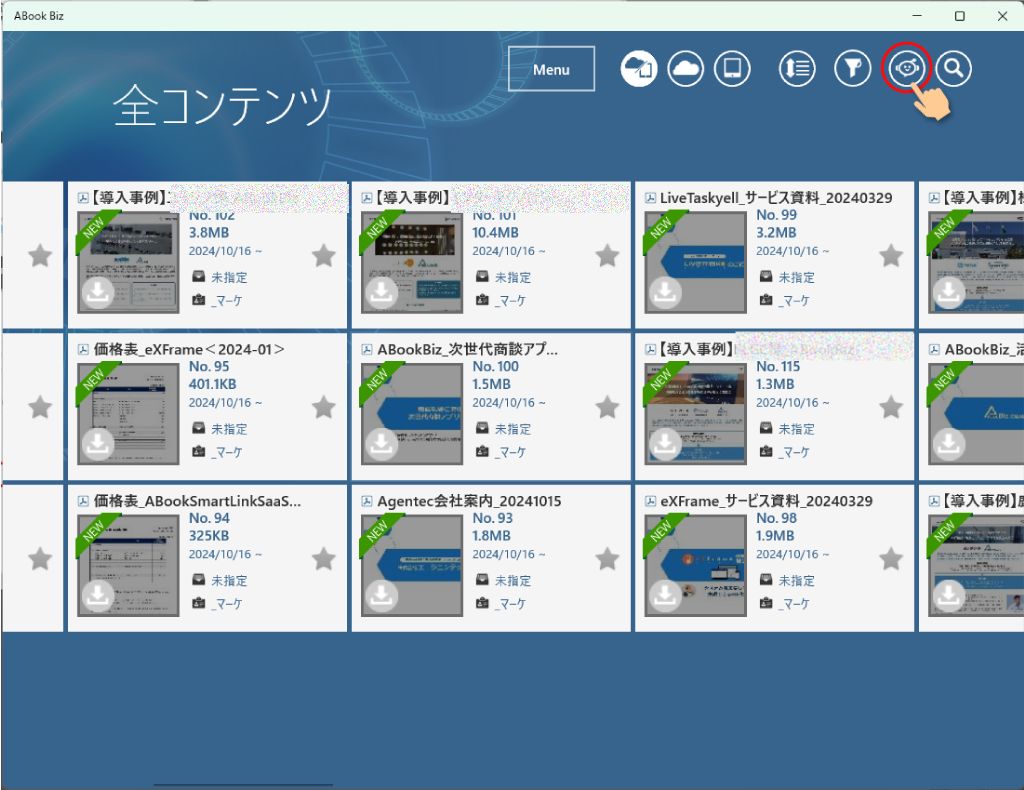
Task: Click 未指定 label on No. 99
Action: click(797, 277)
